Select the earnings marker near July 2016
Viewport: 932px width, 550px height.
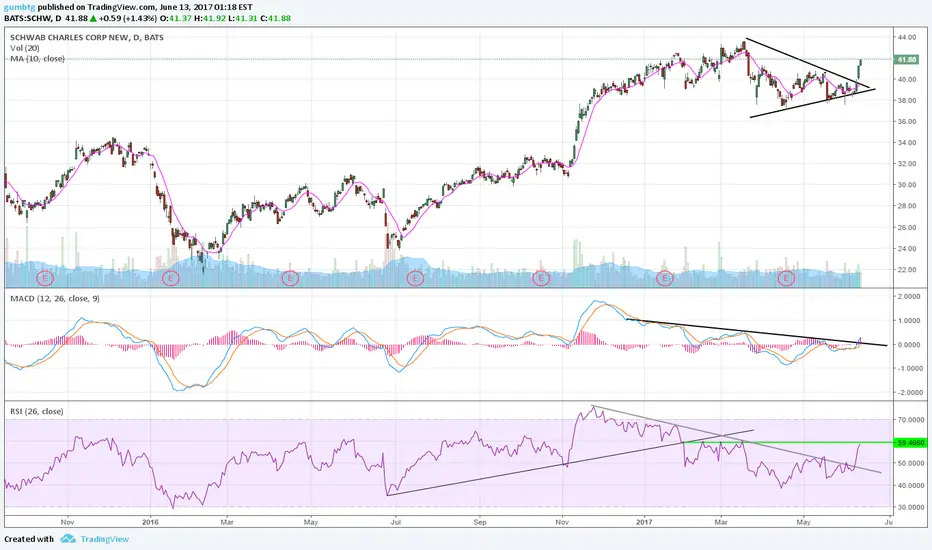click(415, 278)
